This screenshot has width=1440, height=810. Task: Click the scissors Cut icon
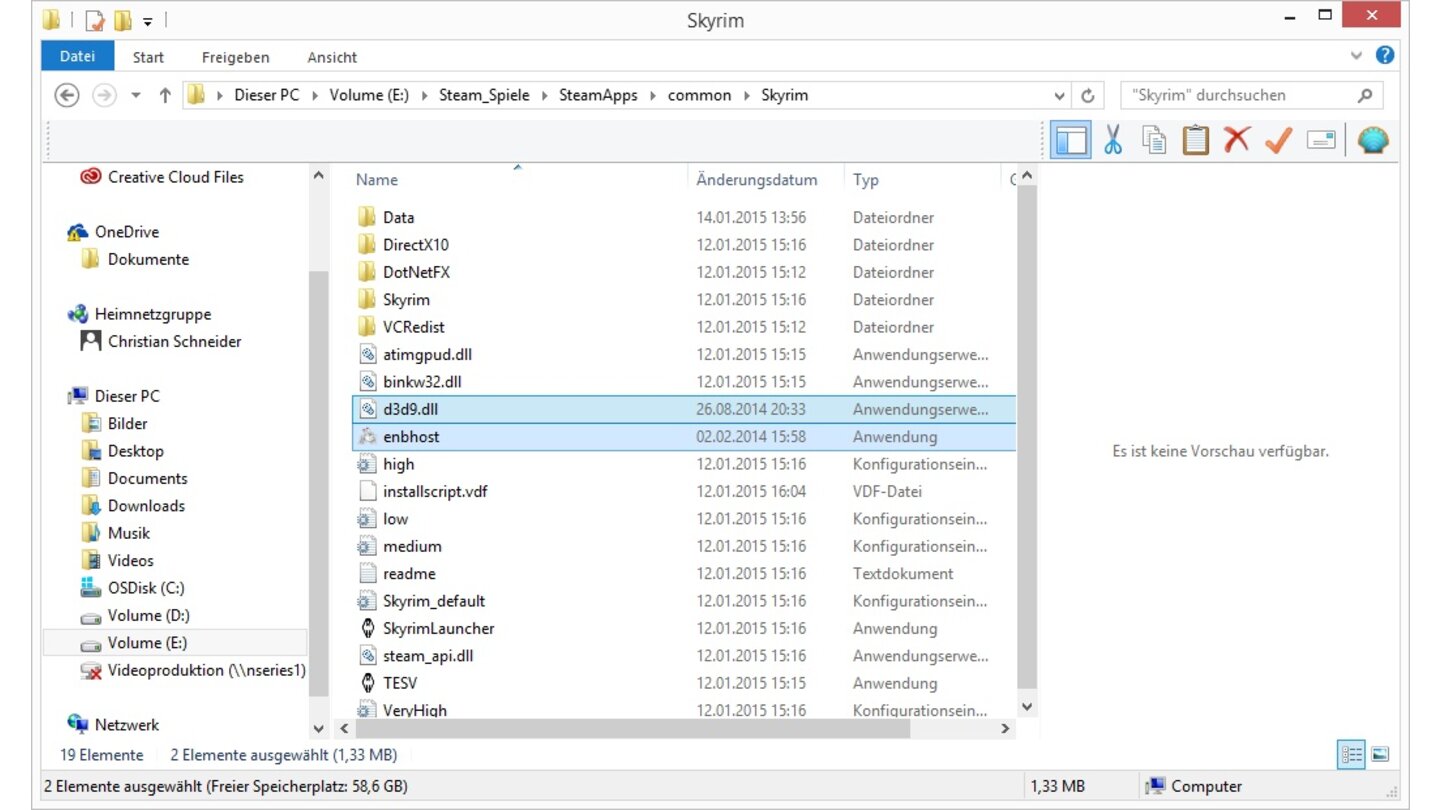click(x=1113, y=140)
